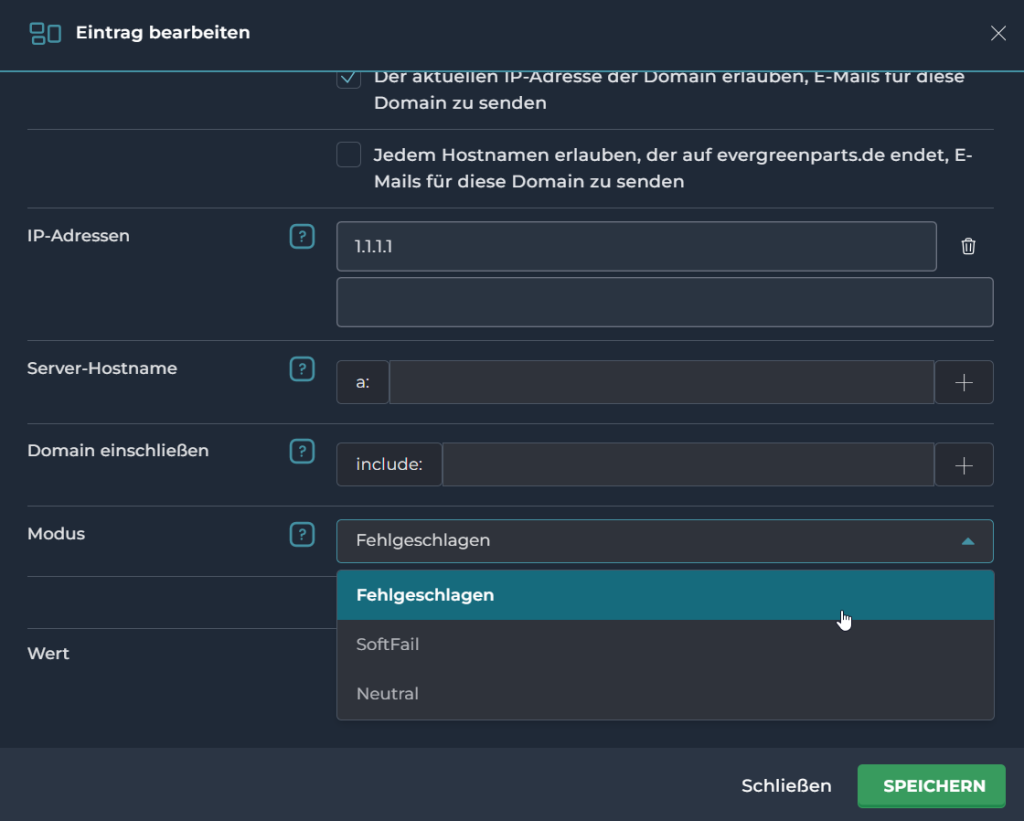
Task: Collapse the Modus dropdown via arrow
Action: pos(967,541)
